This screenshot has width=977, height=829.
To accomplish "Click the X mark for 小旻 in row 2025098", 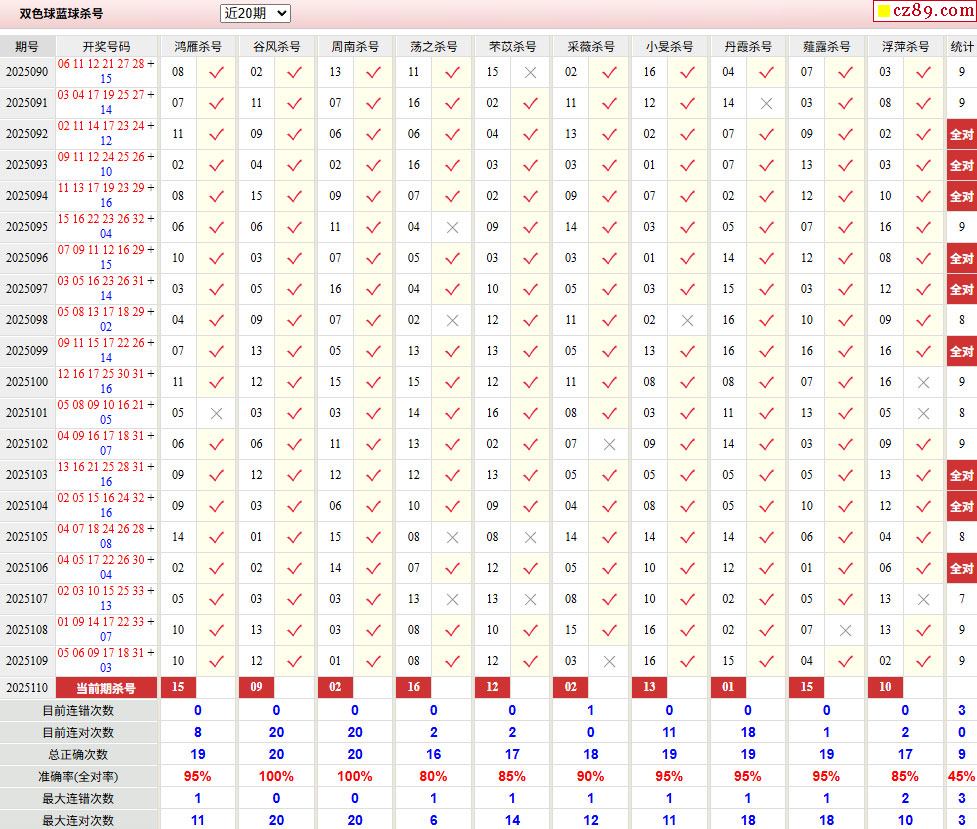I will pyautogui.click(x=687, y=320).
